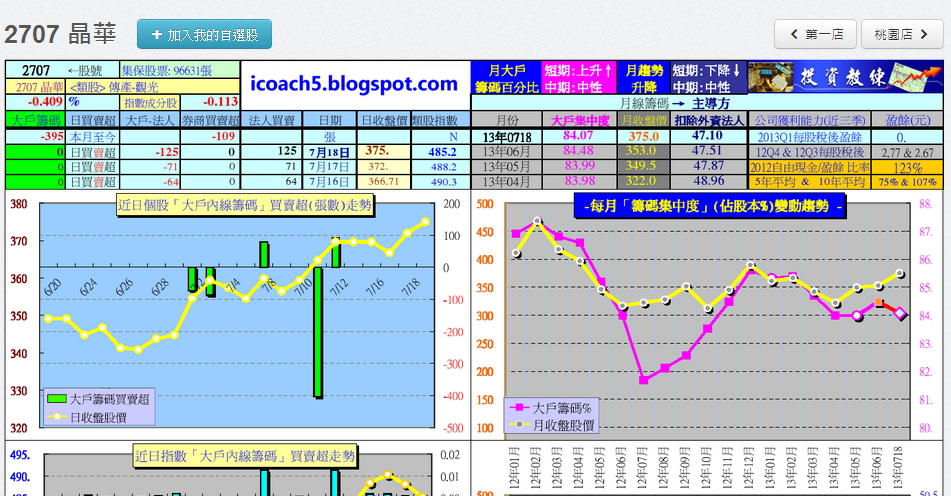The width and height of the screenshot is (951, 496).
Task: Click the 日收盤股價 yellow legend entry
Action: click(x=87, y=417)
